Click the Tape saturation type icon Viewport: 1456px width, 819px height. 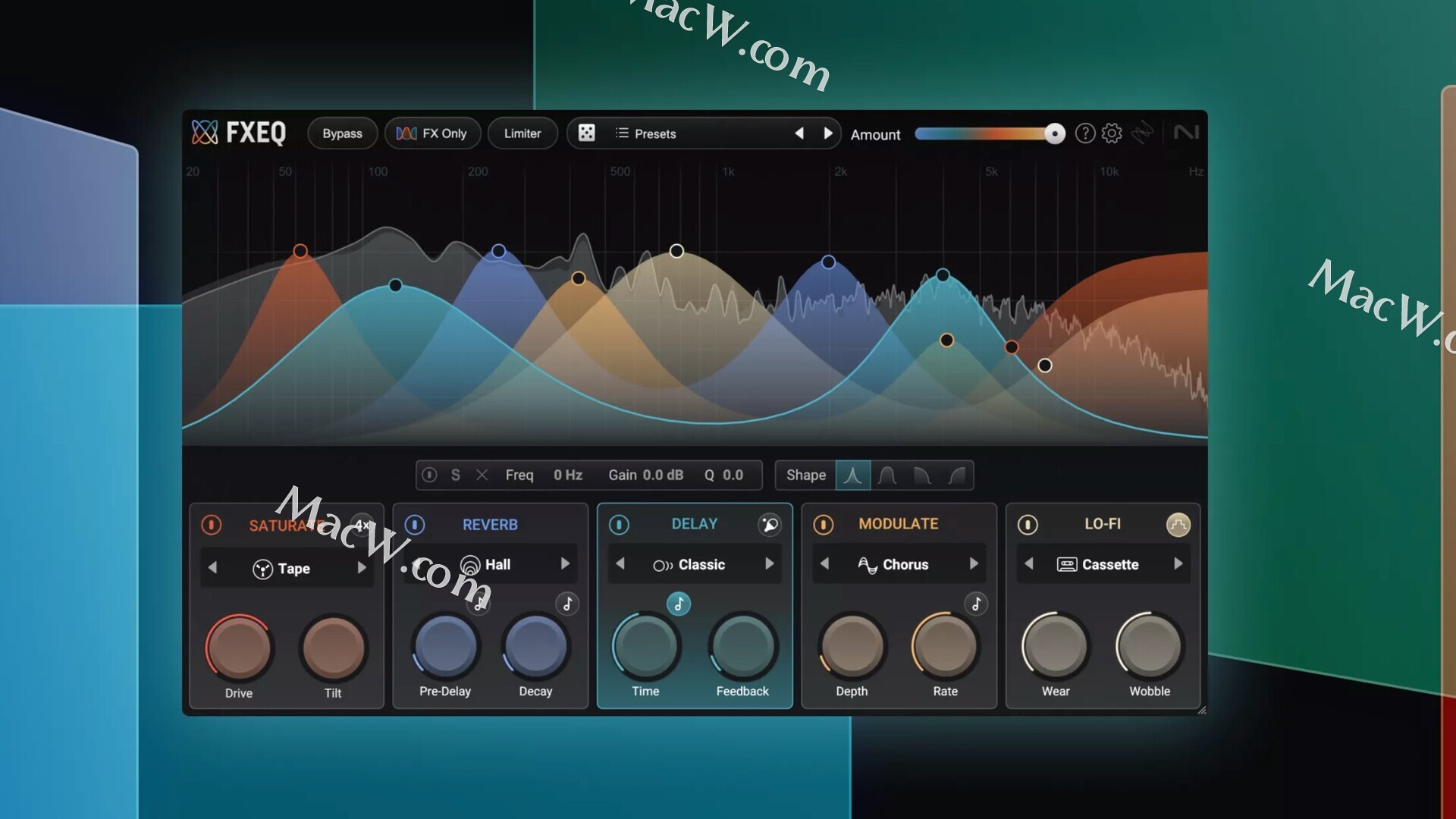262,570
